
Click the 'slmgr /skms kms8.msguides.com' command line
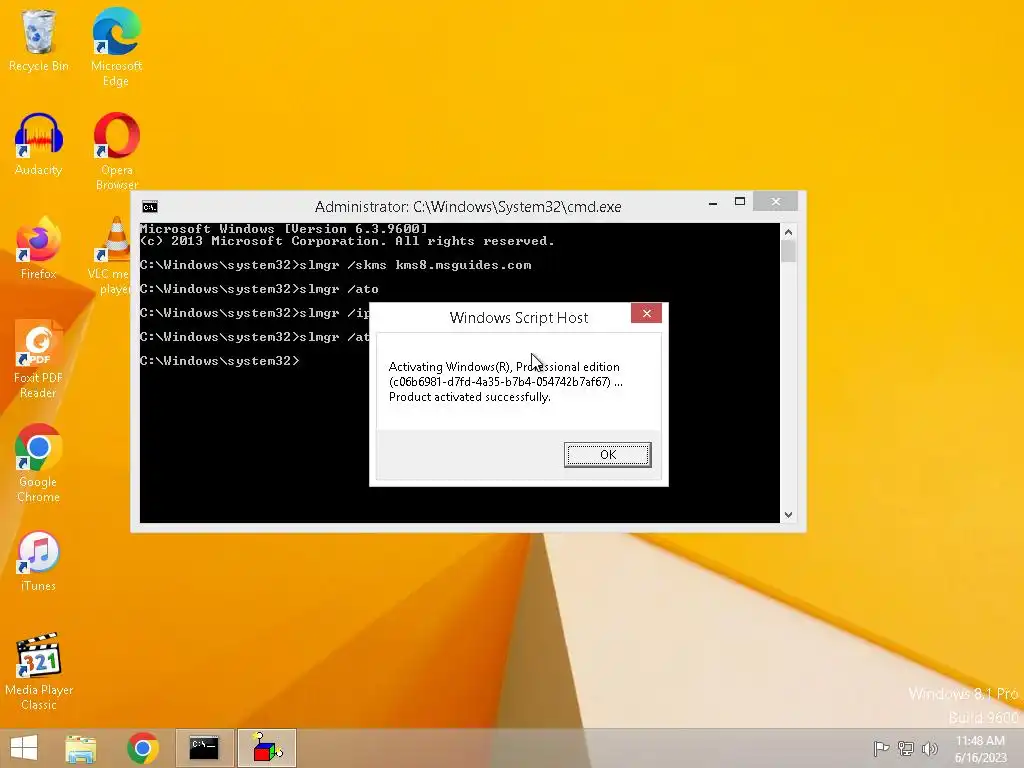click(x=336, y=265)
